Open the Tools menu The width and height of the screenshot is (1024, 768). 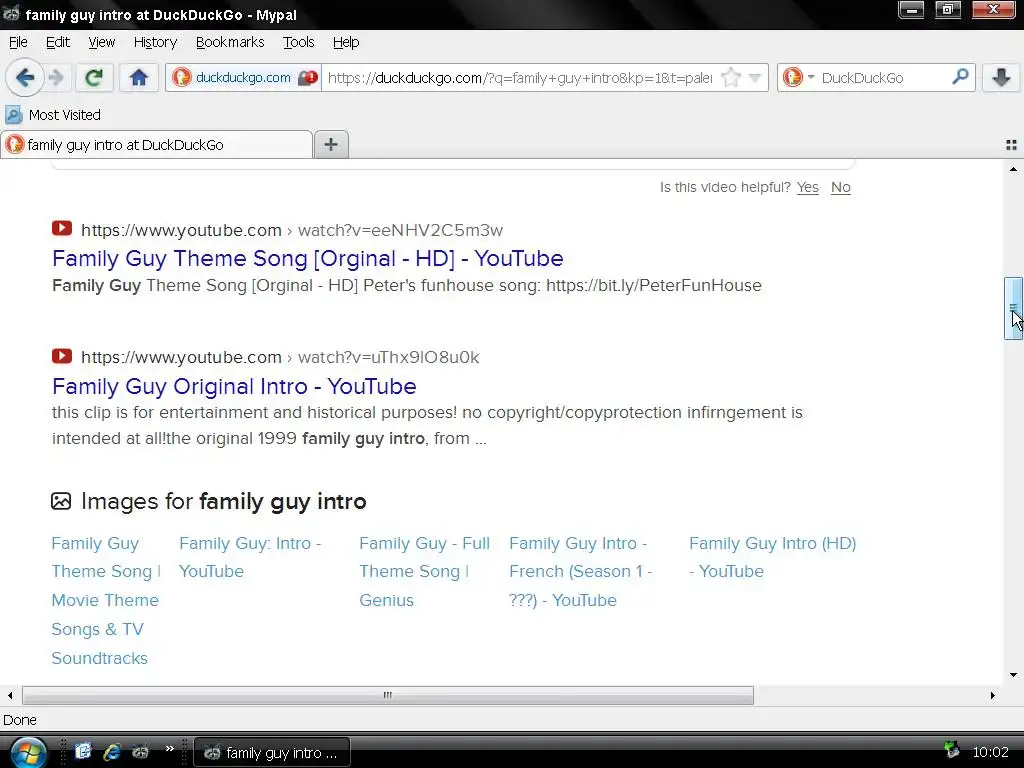click(x=298, y=42)
